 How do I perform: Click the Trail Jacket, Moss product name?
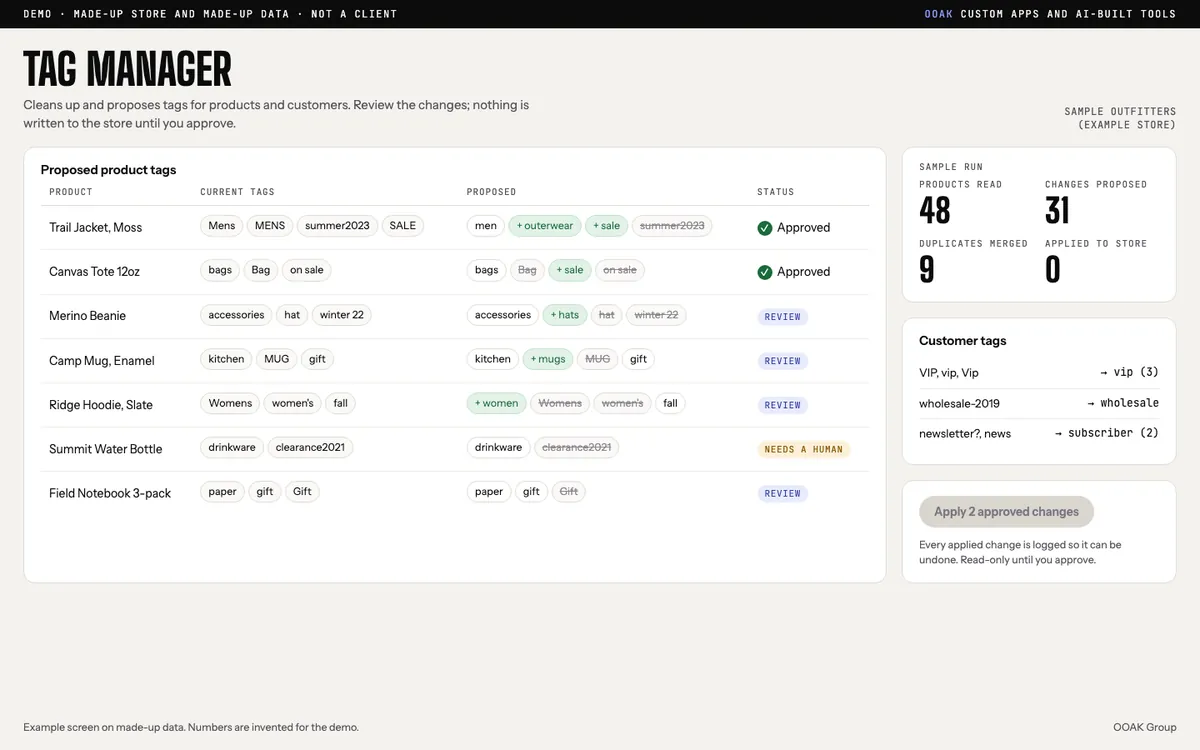(x=96, y=228)
